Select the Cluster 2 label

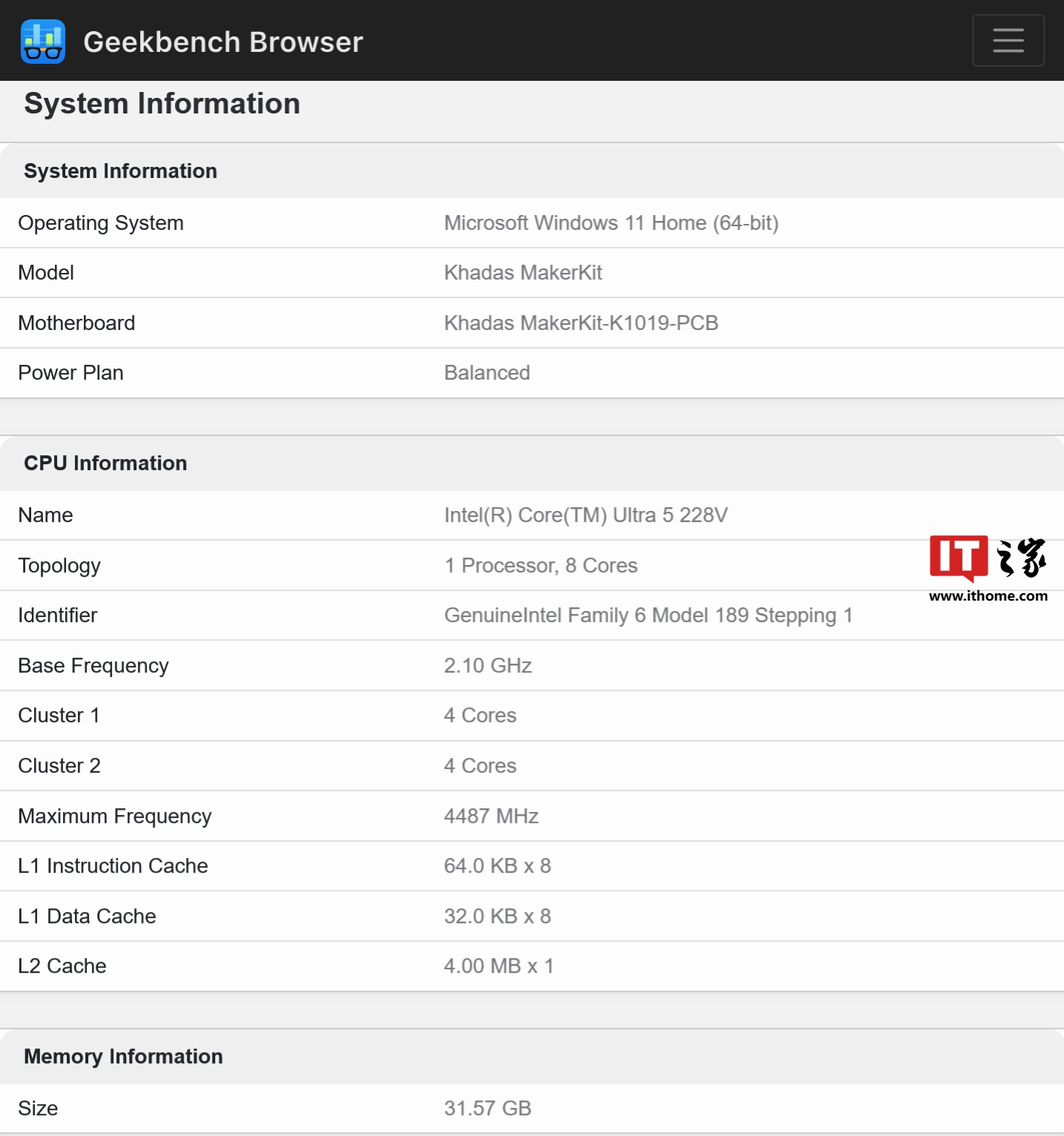click(x=59, y=766)
